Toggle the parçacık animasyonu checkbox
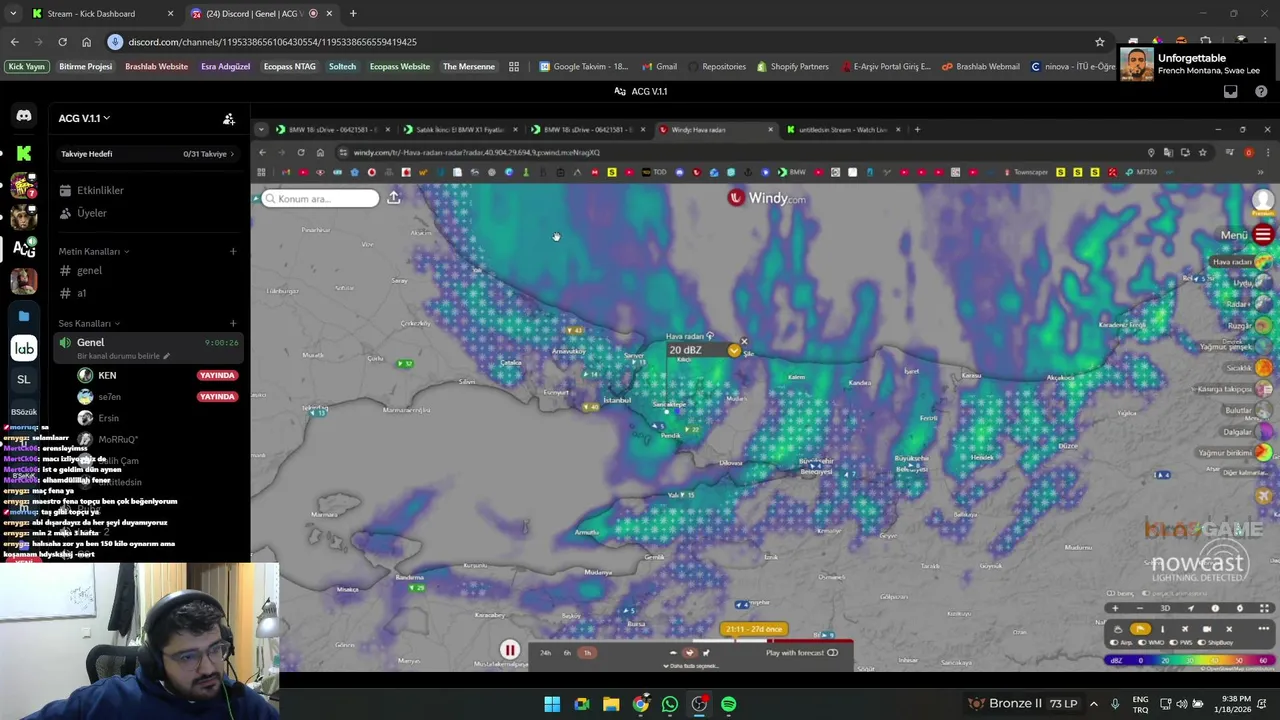The height and width of the screenshot is (720, 1280). pos(1146,593)
